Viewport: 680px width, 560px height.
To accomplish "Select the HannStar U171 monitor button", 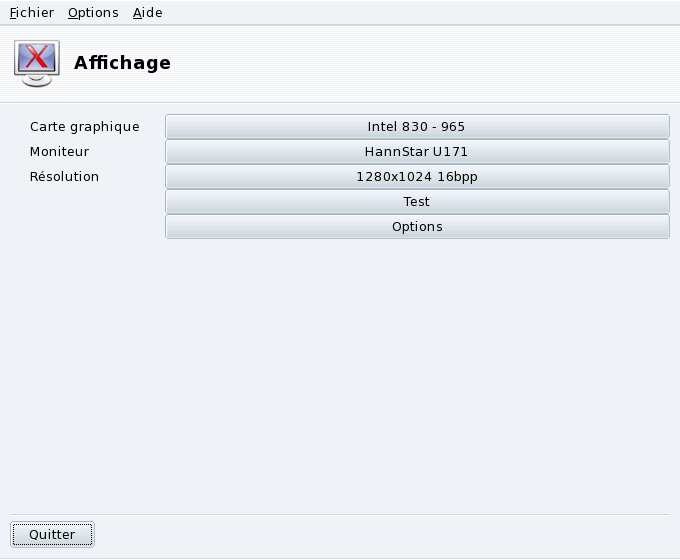I will (416, 152).
